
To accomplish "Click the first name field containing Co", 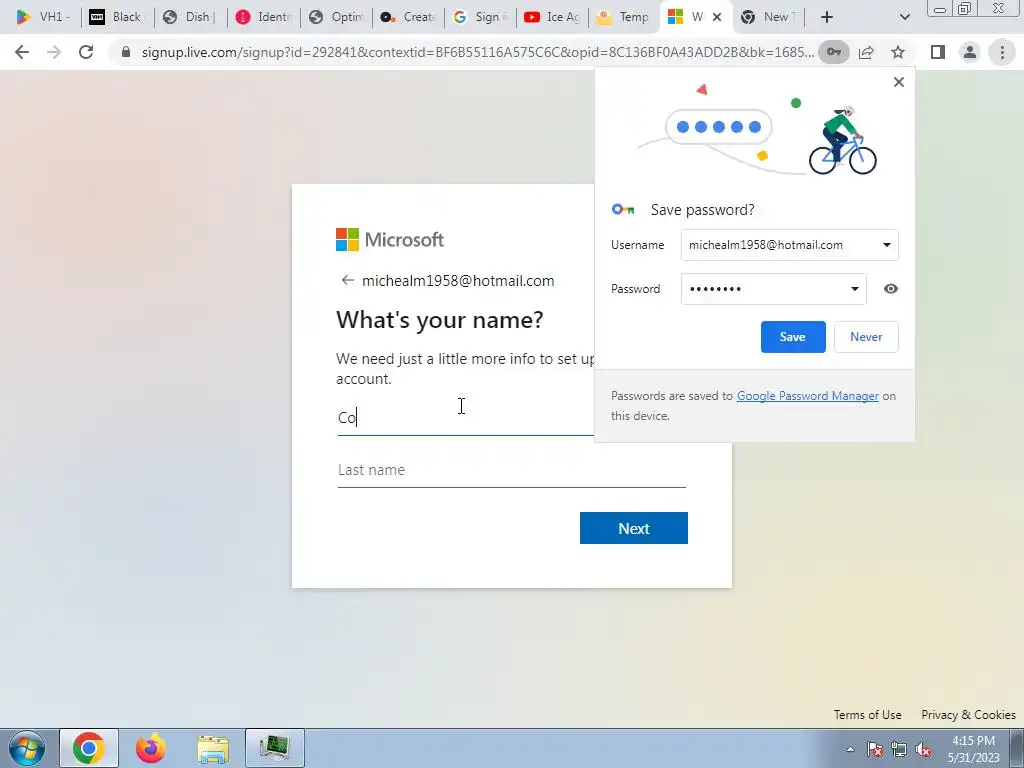I will (465, 418).
